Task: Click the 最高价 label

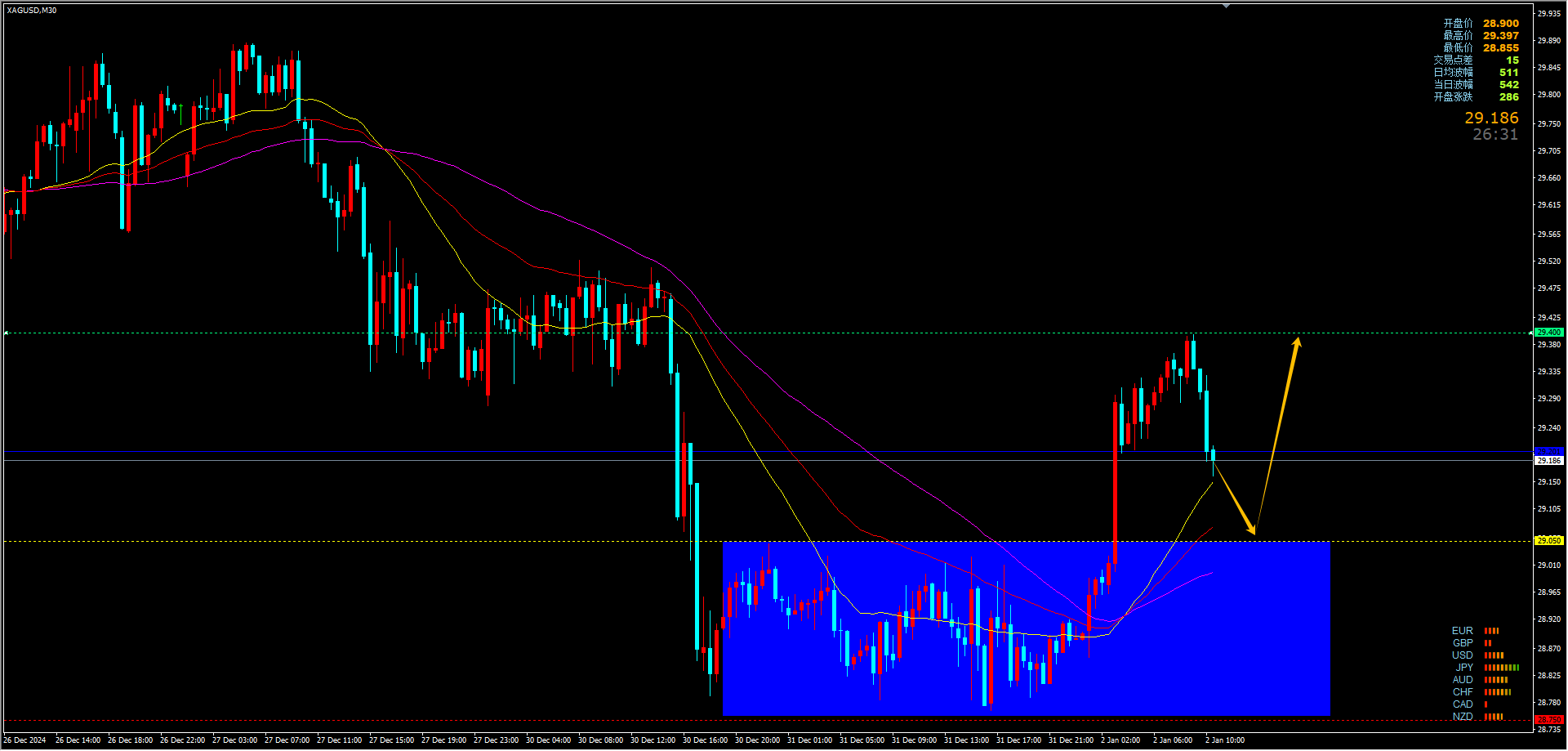Action: click(x=1458, y=36)
